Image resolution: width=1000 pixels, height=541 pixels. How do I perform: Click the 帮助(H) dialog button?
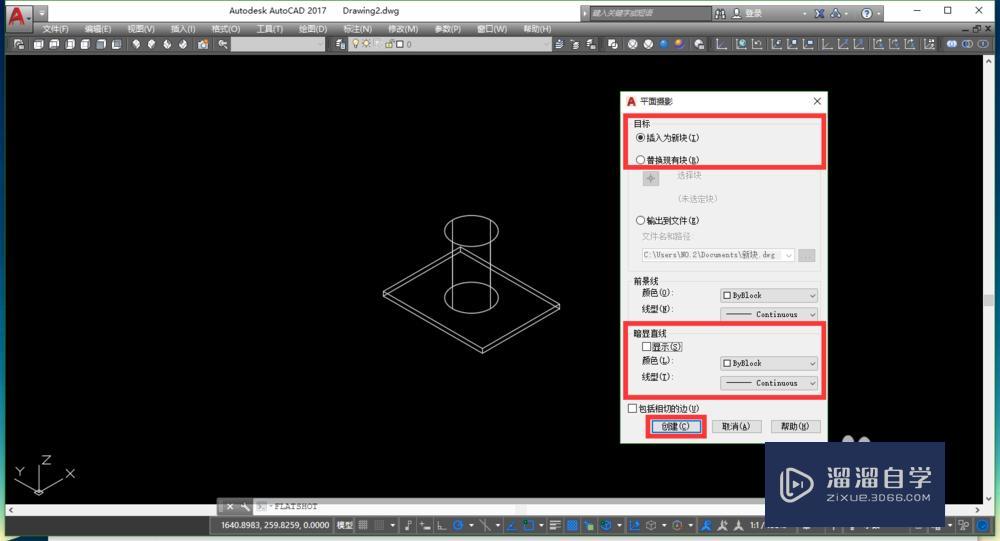(795, 426)
